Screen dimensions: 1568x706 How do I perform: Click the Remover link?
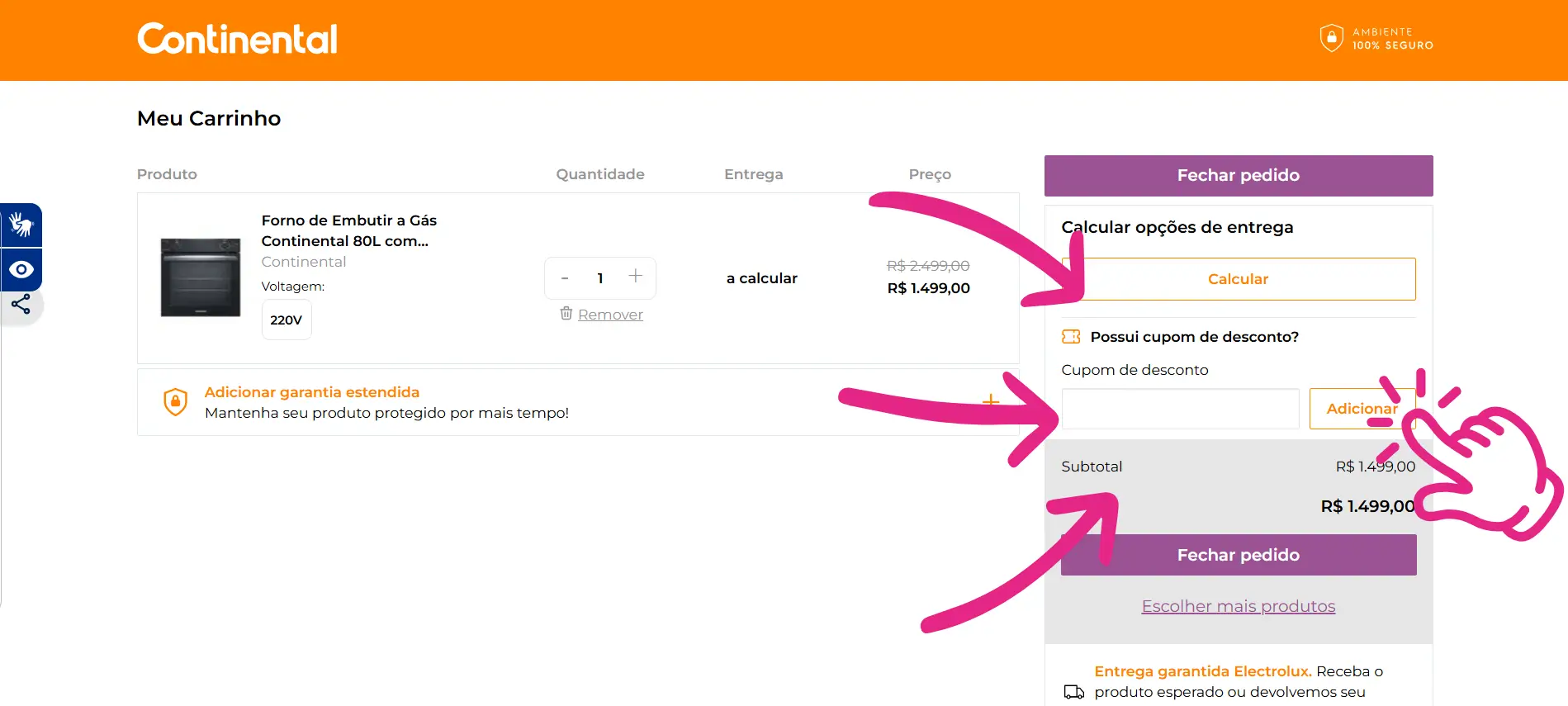610,314
